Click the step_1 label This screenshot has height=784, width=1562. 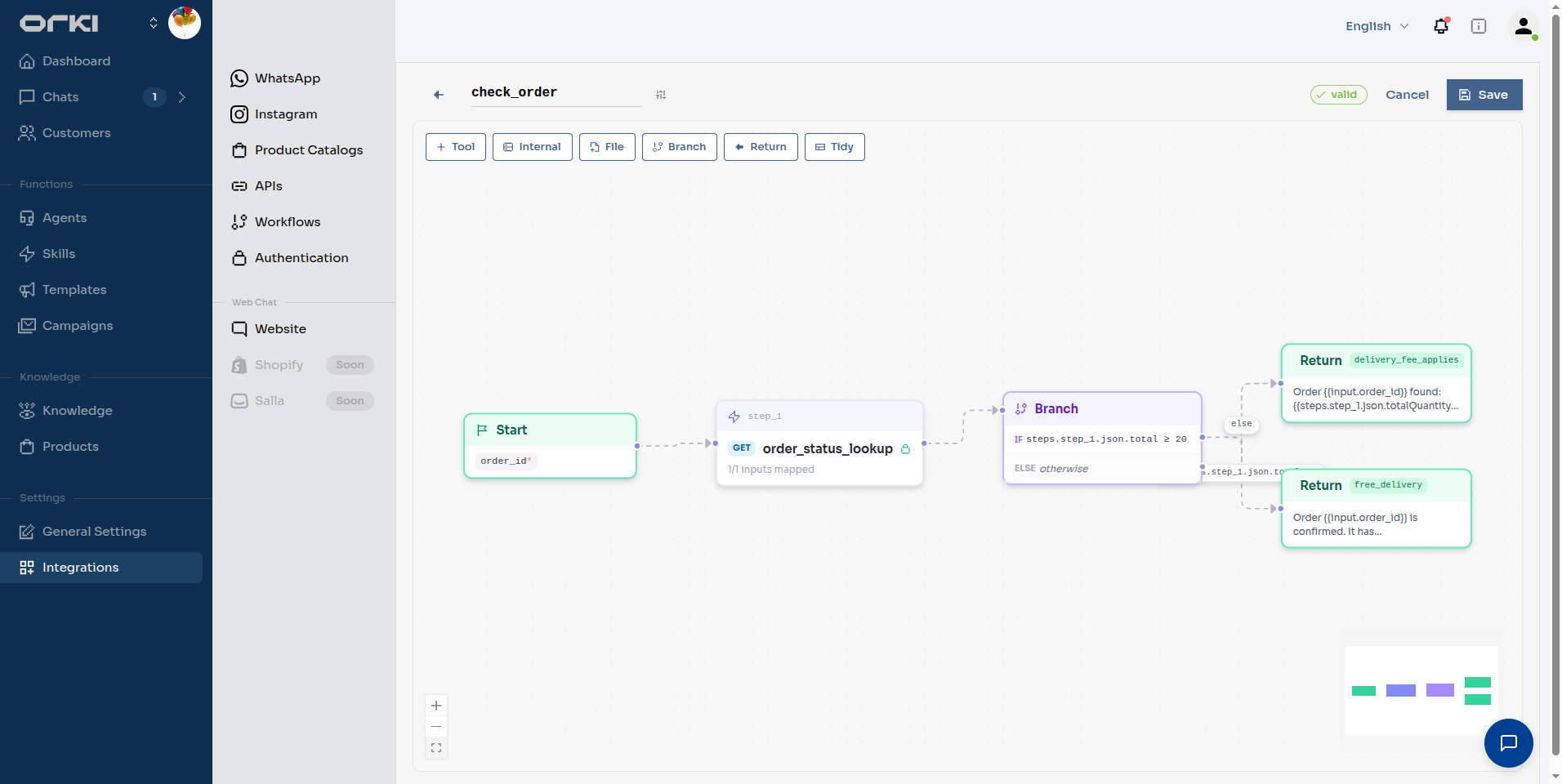point(765,416)
